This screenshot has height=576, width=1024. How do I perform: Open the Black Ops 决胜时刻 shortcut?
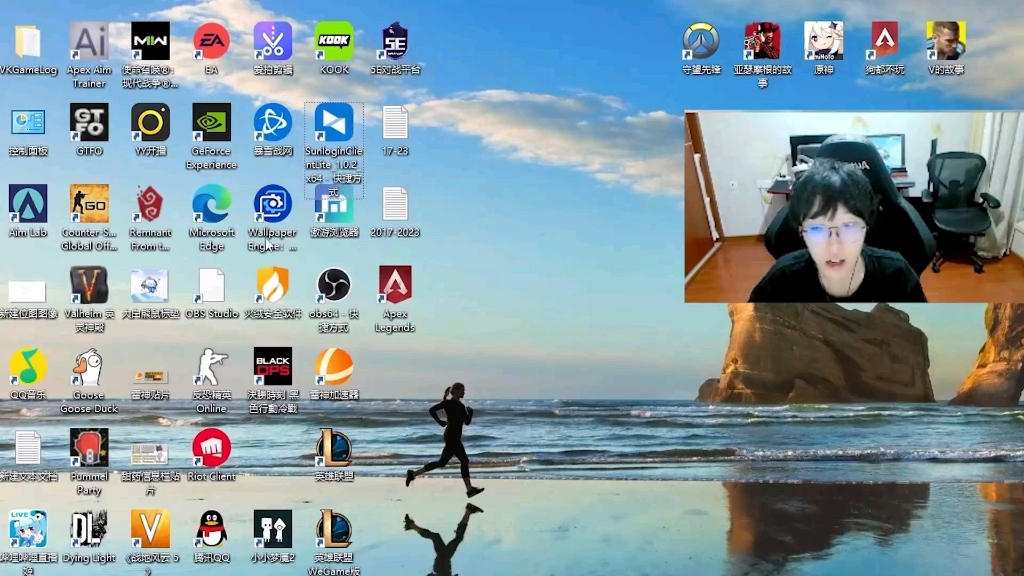point(273,366)
